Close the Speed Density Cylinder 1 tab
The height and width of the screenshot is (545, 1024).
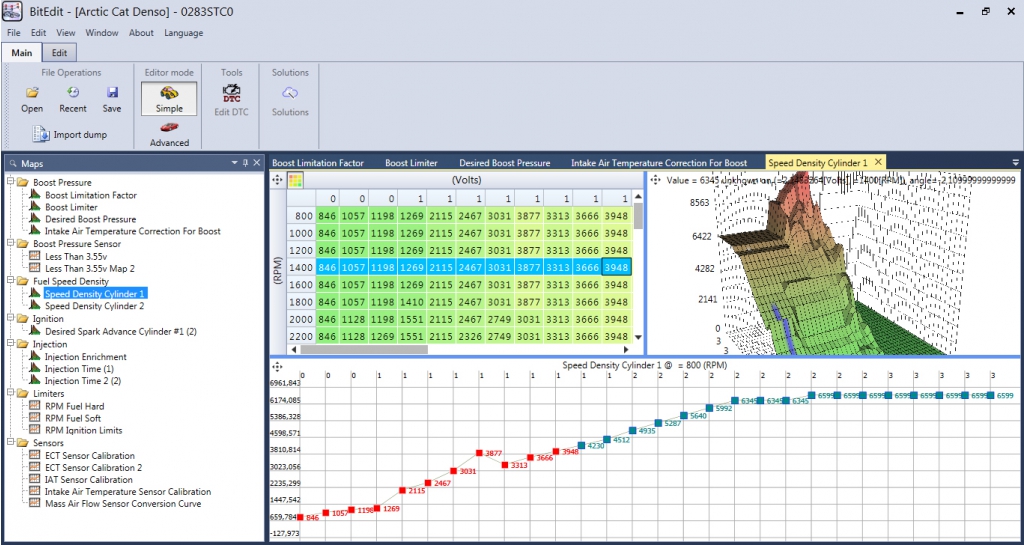[x=878, y=162]
